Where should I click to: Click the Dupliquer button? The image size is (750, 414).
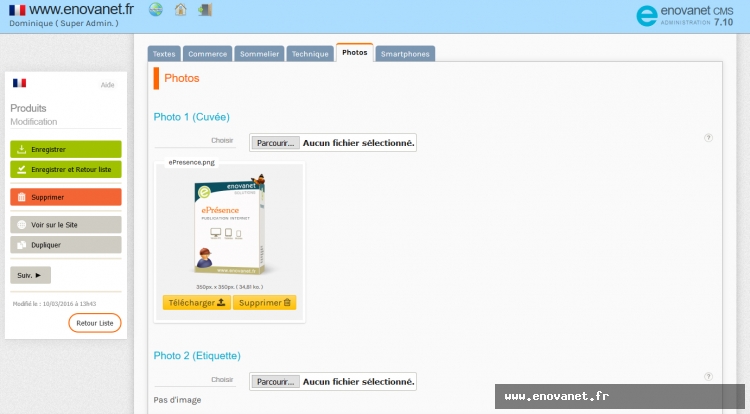[66, 245]
